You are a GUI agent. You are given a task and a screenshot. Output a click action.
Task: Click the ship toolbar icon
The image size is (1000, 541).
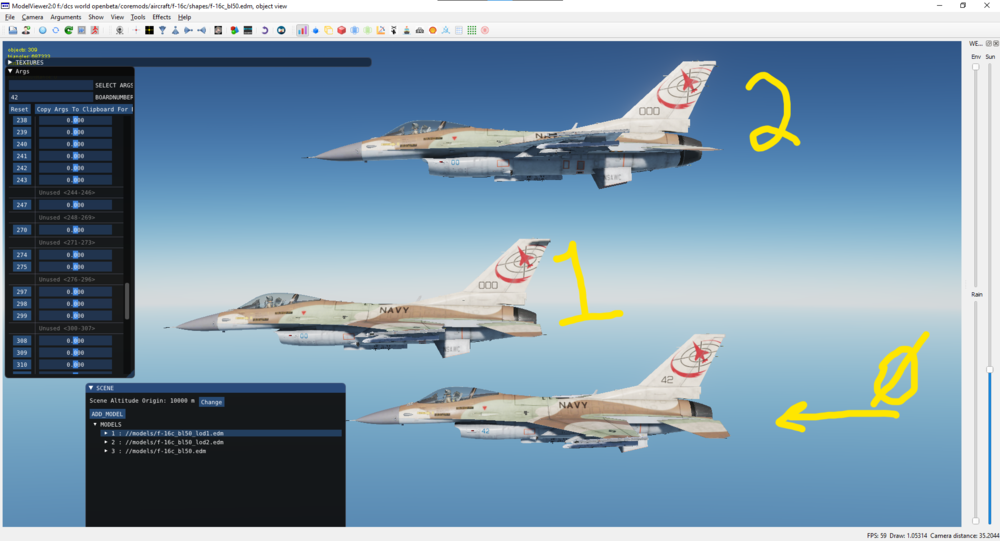(x=406, y=30)
